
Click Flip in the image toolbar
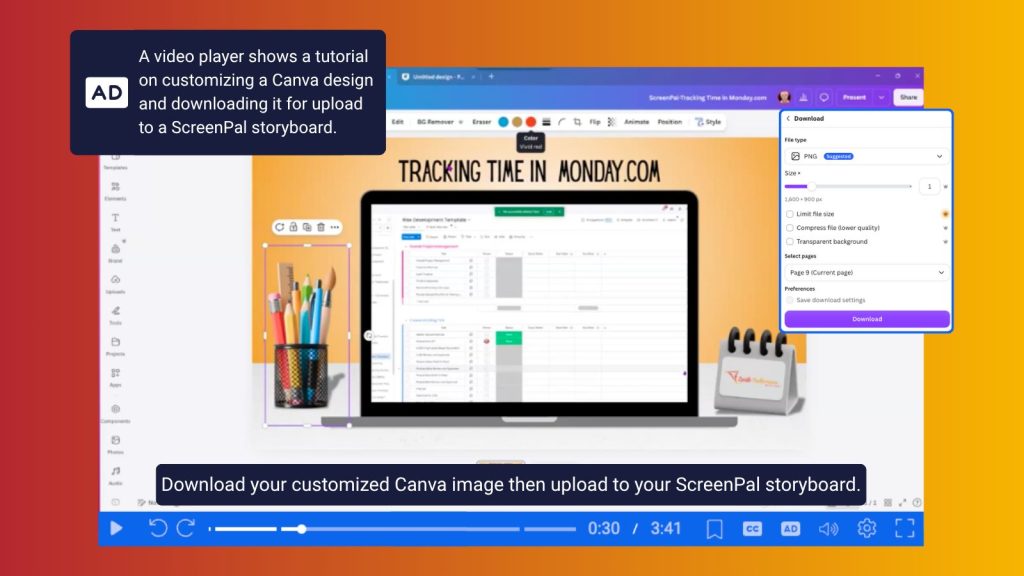[x=595, y=121]
